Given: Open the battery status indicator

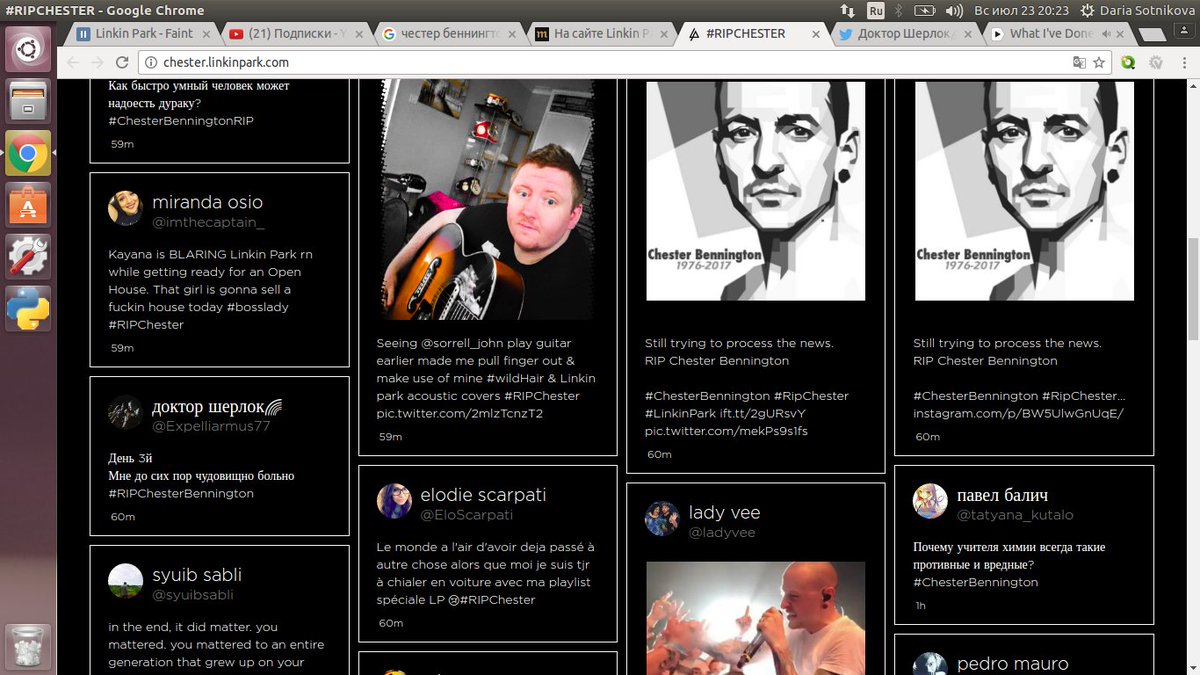Looking at the screenshot, I should tap(925, 10).
